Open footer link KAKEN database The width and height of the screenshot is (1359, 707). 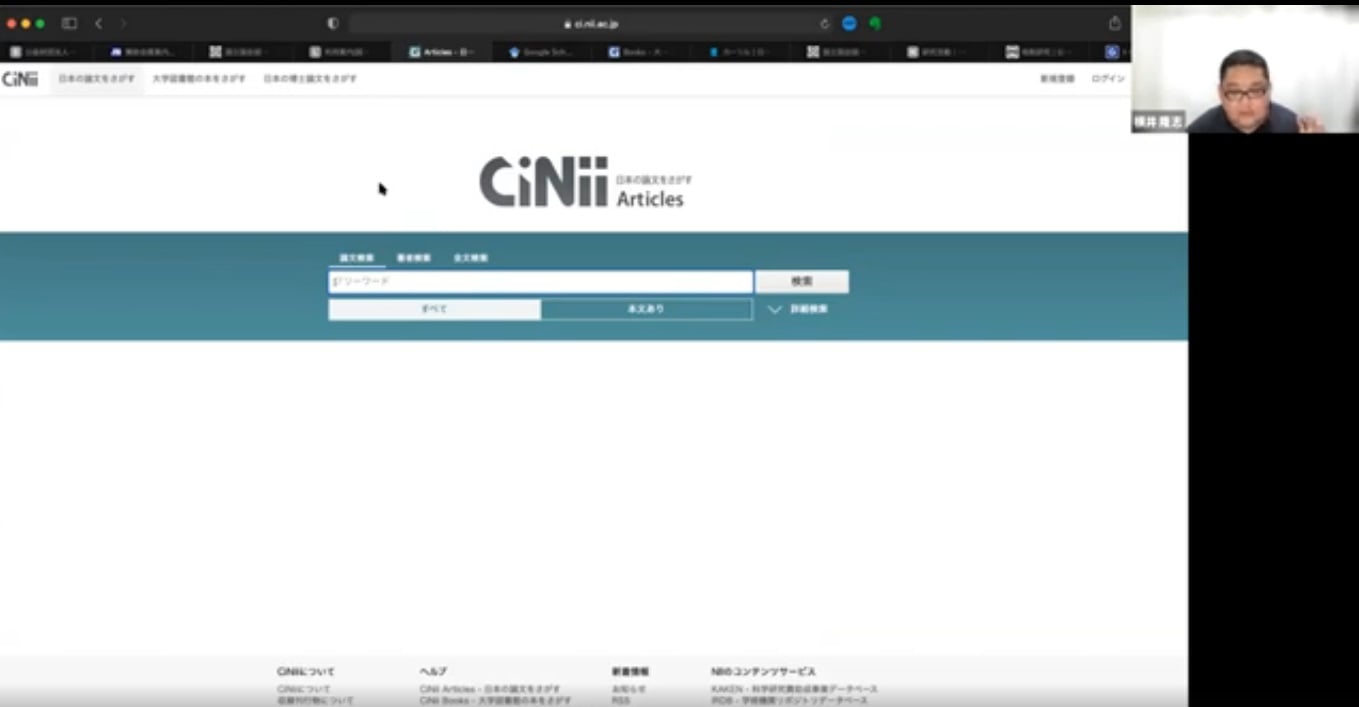795,689
